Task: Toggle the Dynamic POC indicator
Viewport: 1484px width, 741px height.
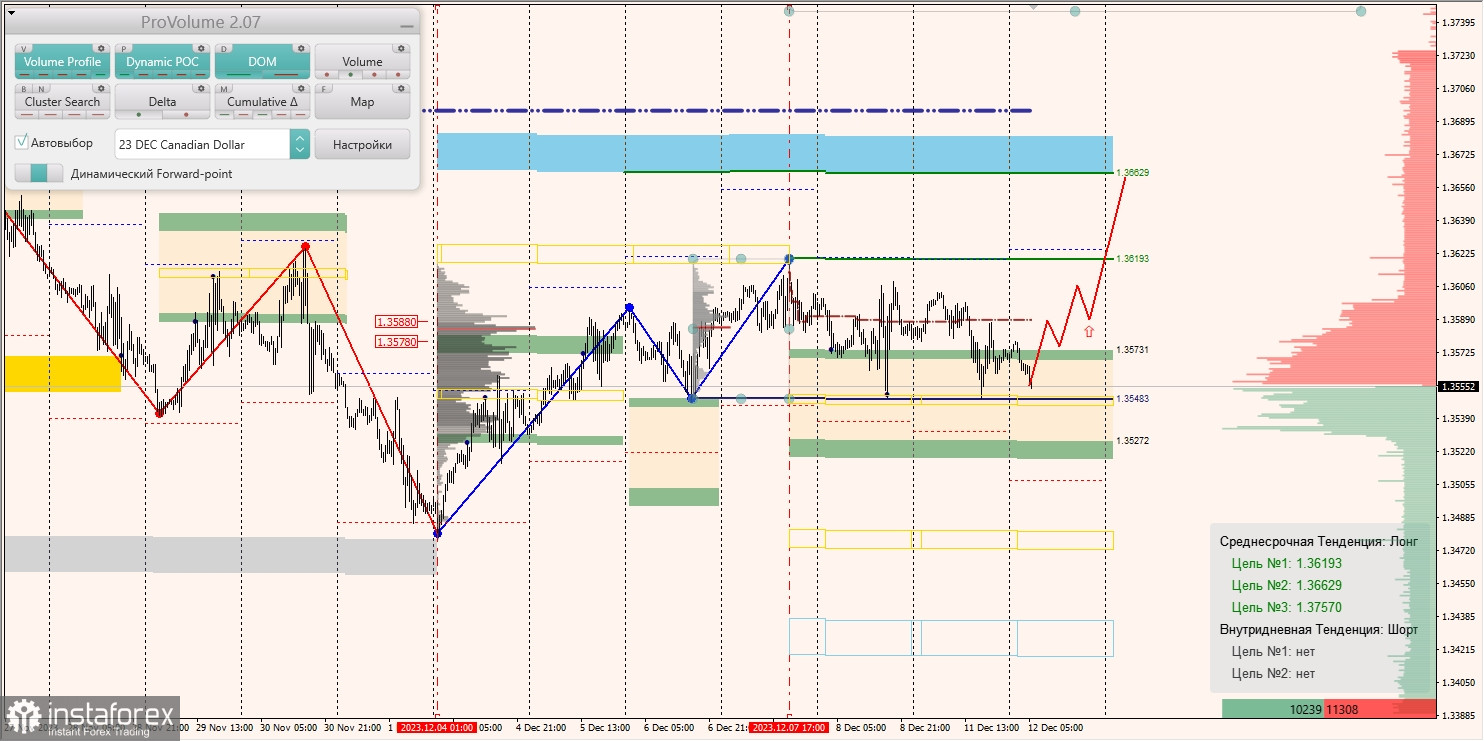Action: click(x=162, y=61)
